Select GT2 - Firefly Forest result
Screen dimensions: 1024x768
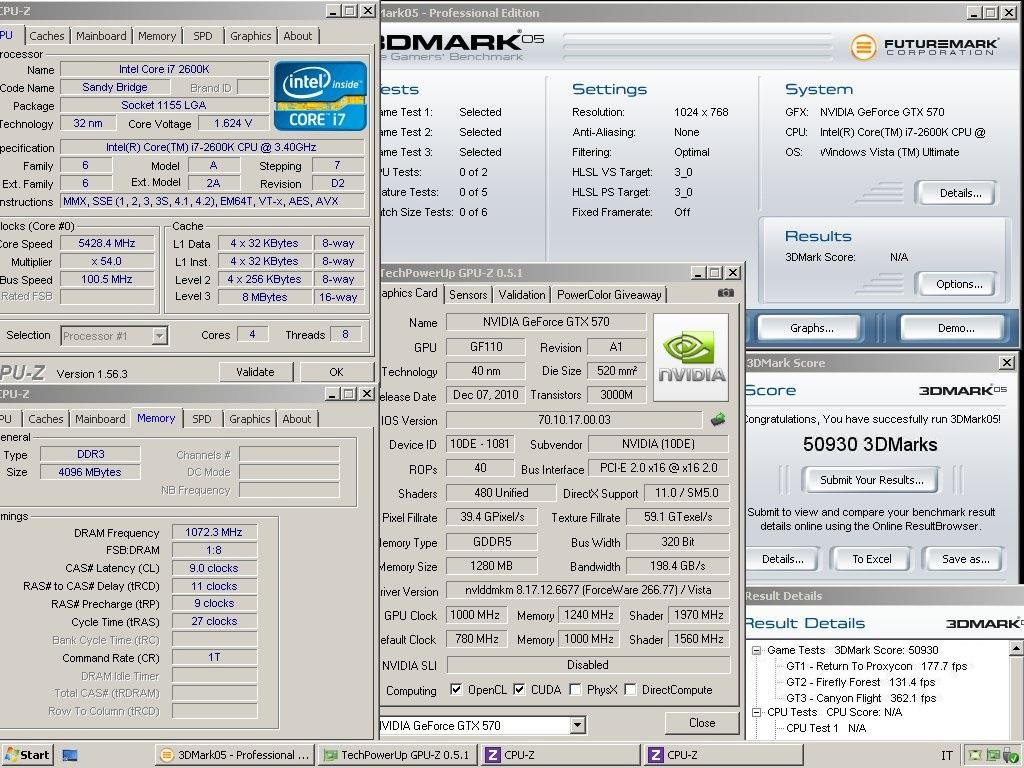point(860,682)
